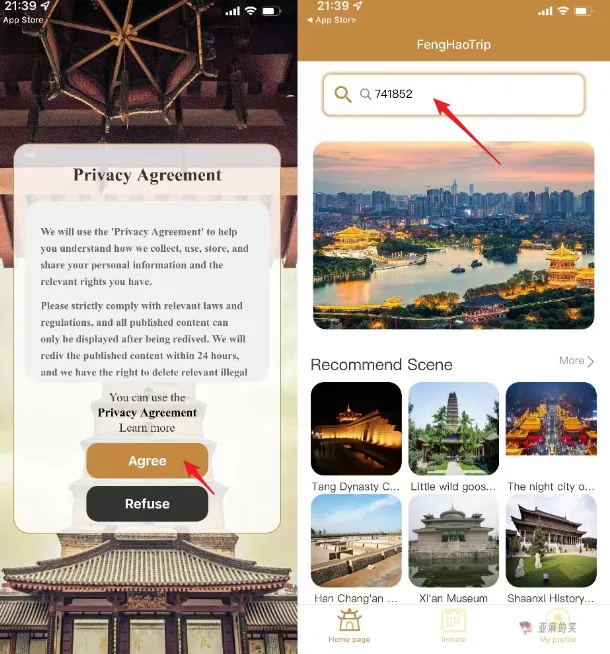Open the My profile tab icon
610x654 pixels.
coord(557,620)
